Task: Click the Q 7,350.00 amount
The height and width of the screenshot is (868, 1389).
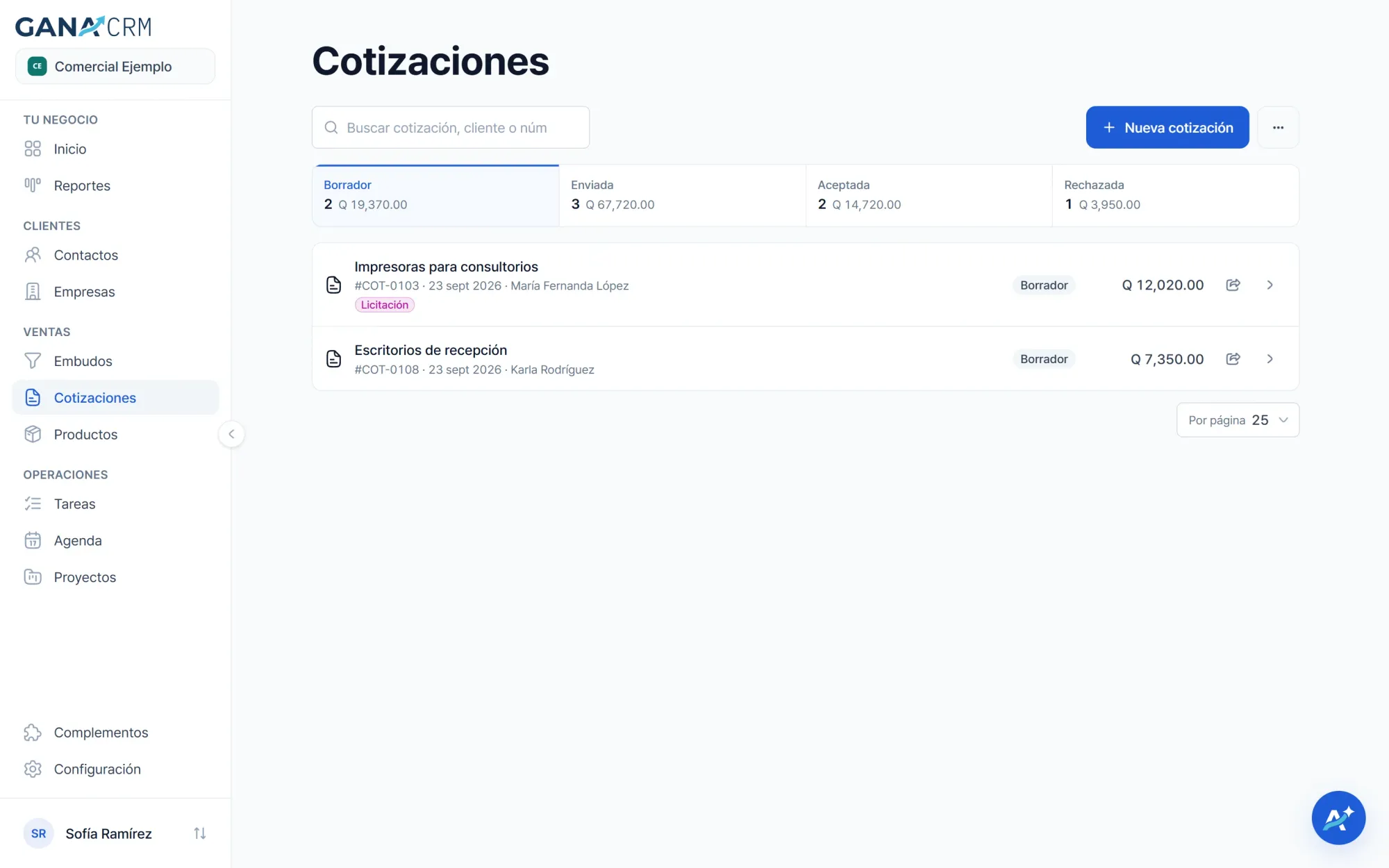Action: pos(1167,359)
